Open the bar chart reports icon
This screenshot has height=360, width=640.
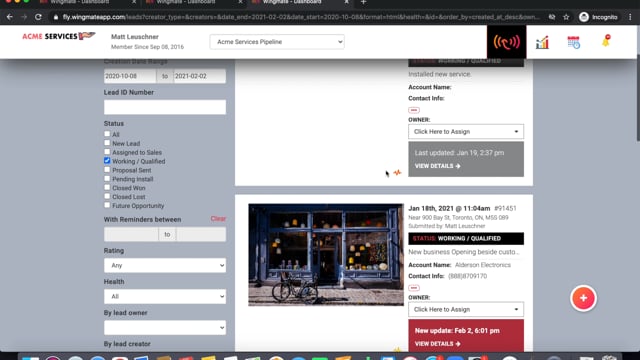542,42
